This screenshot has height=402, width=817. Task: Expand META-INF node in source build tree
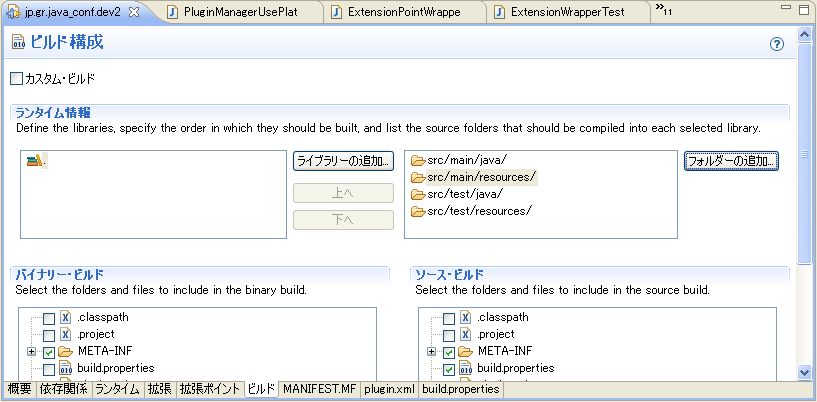[431, 352]
